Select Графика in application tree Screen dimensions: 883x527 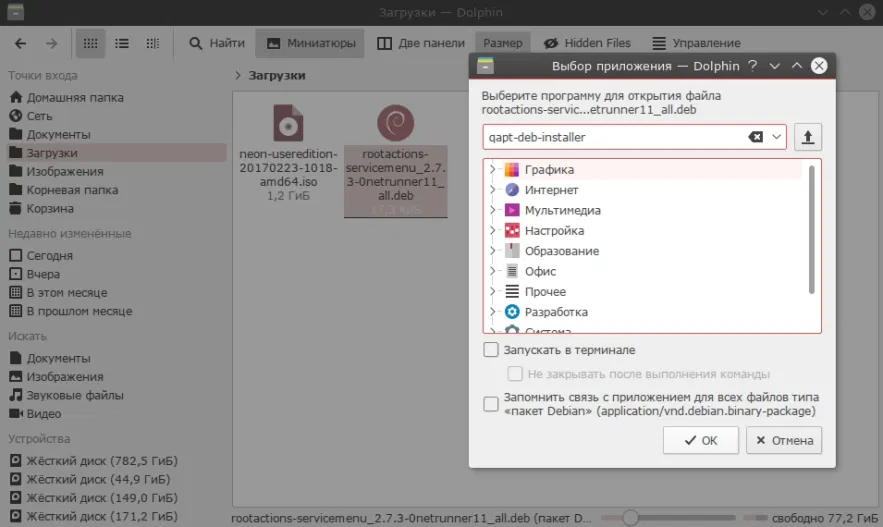549,169
